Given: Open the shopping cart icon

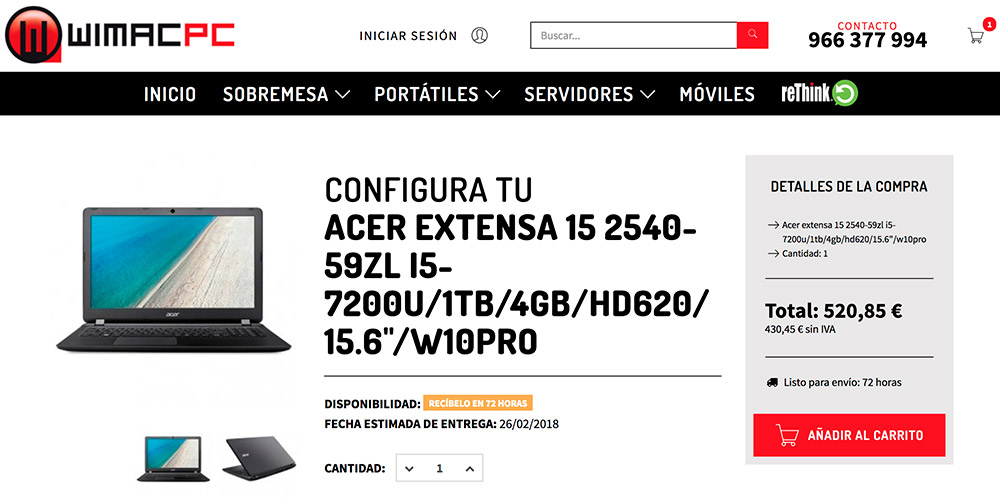Looking at the screenshot, I should point(976,36).
